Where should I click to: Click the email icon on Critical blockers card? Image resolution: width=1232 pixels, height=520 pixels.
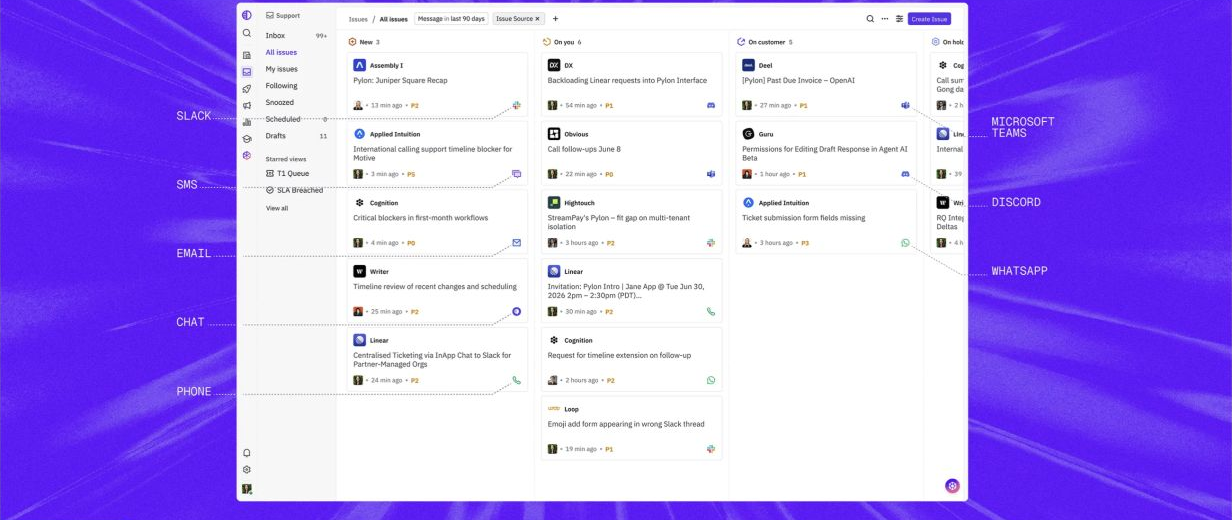(x=517, y=242)
